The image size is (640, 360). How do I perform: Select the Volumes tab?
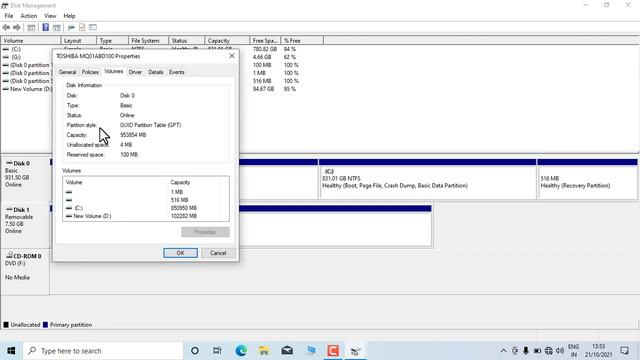pos(113,71)
